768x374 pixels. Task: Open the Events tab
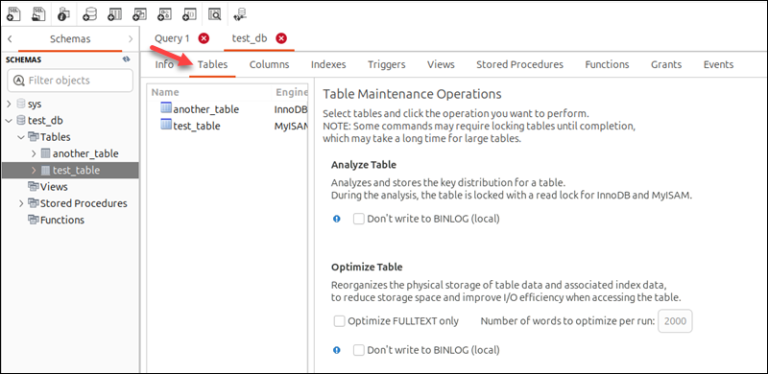(719, 65)
